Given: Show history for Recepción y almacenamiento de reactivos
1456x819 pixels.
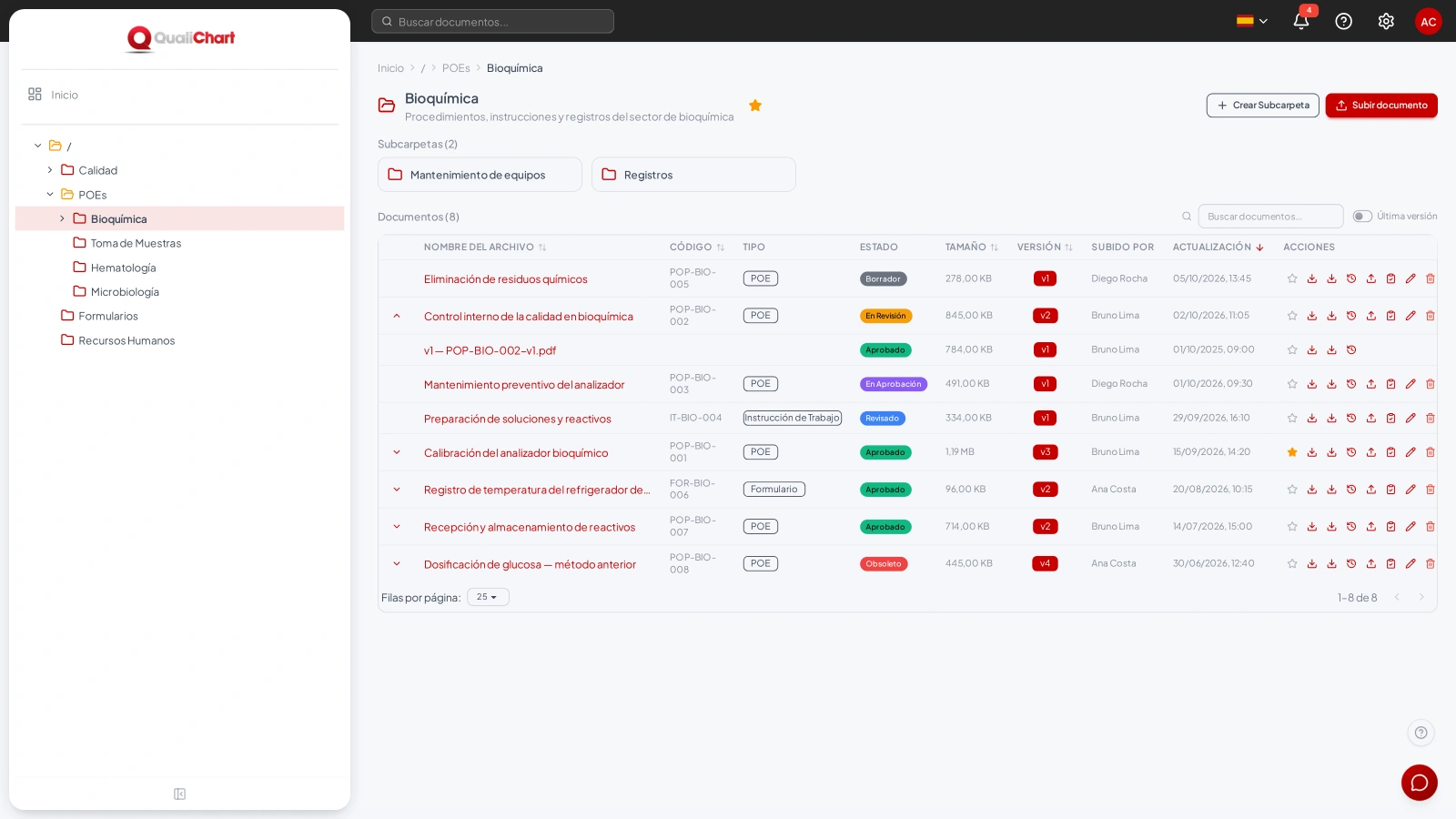Looking at the screenshot, I should pos(1351,527).
